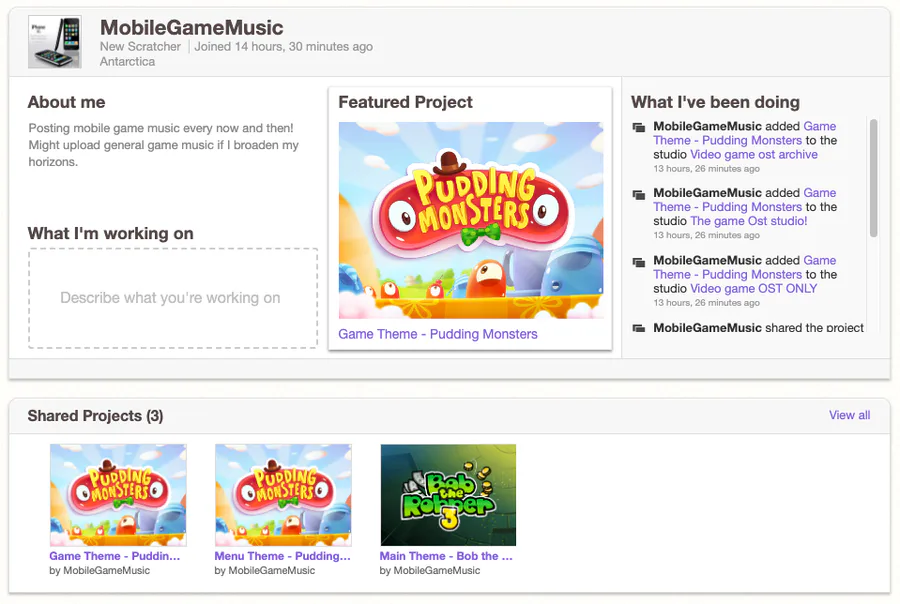Click 'Shared Projects (3)' heading
Image resolution: width=900 pixels, height=604 pixels.
[x=95, y=416]
